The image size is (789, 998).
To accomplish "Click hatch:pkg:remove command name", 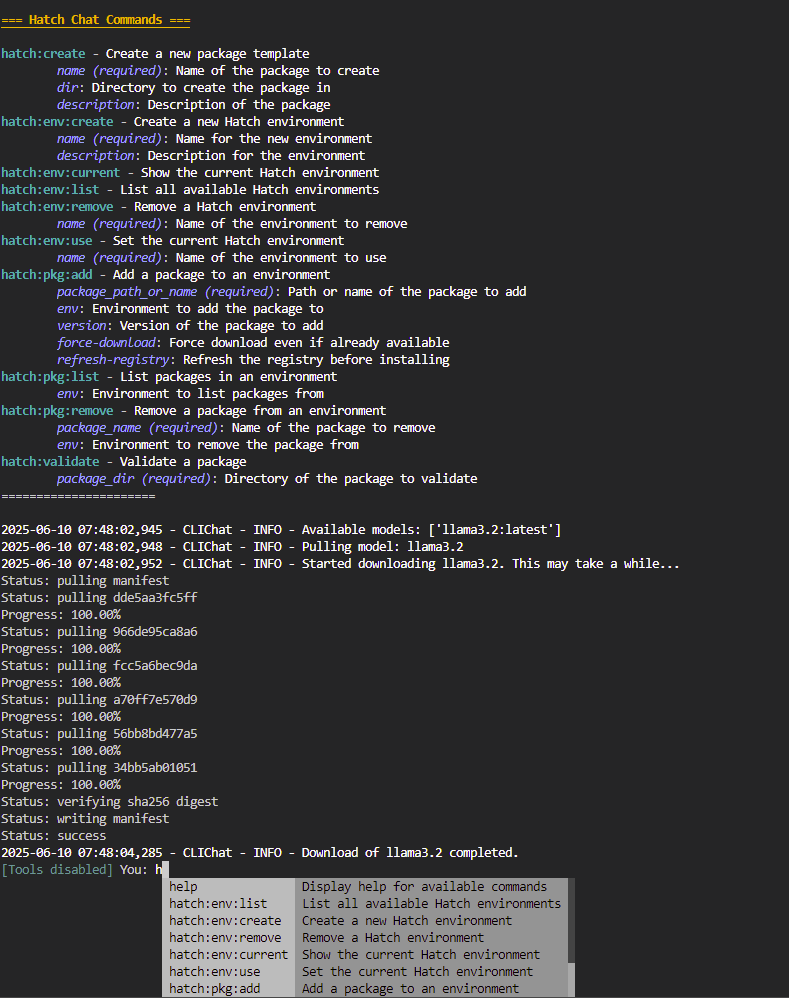I will click(57, 411).
